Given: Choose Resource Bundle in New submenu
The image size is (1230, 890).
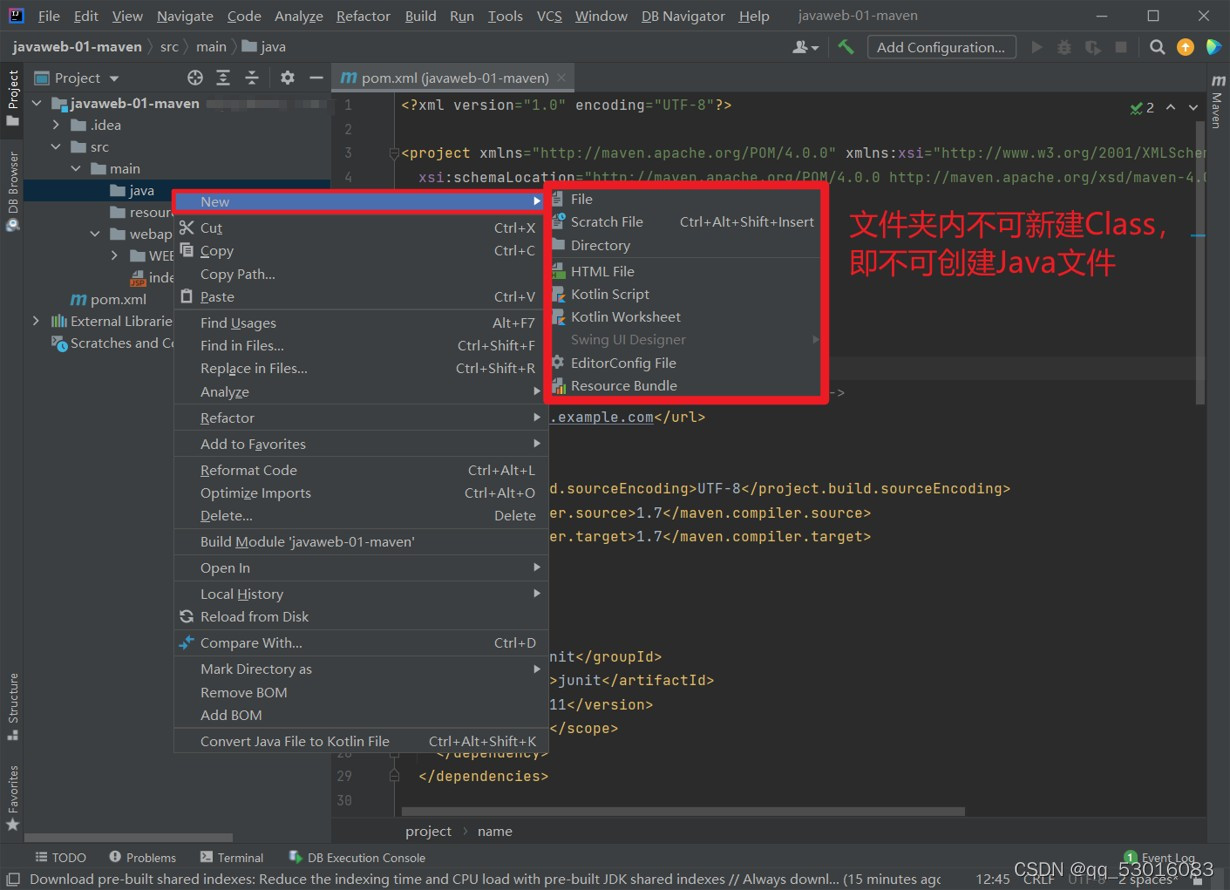Looking at the screenshot, I should (685, 386).
